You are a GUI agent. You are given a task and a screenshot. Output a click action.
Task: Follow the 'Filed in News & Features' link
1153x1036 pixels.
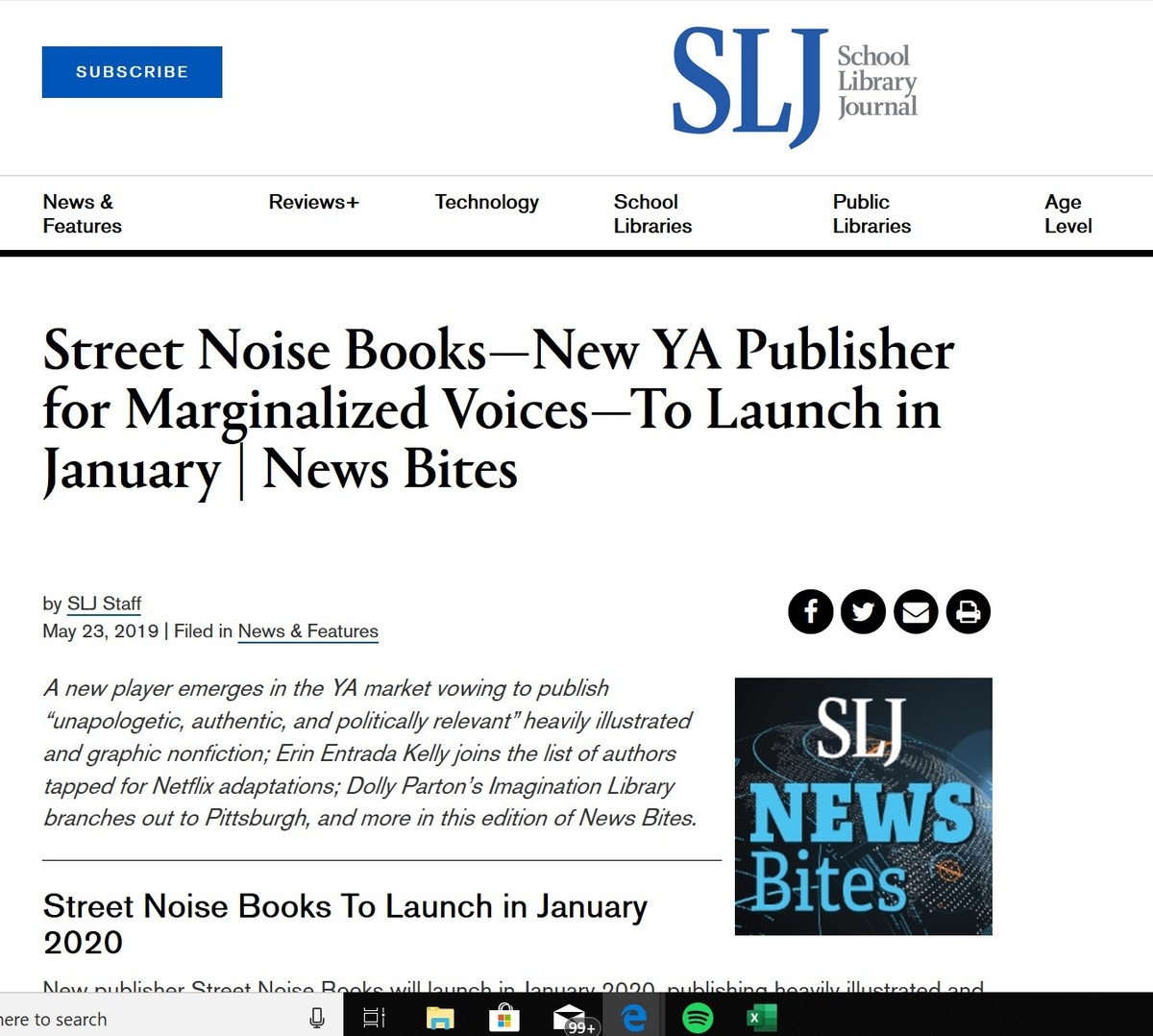(x=308, y=631)
